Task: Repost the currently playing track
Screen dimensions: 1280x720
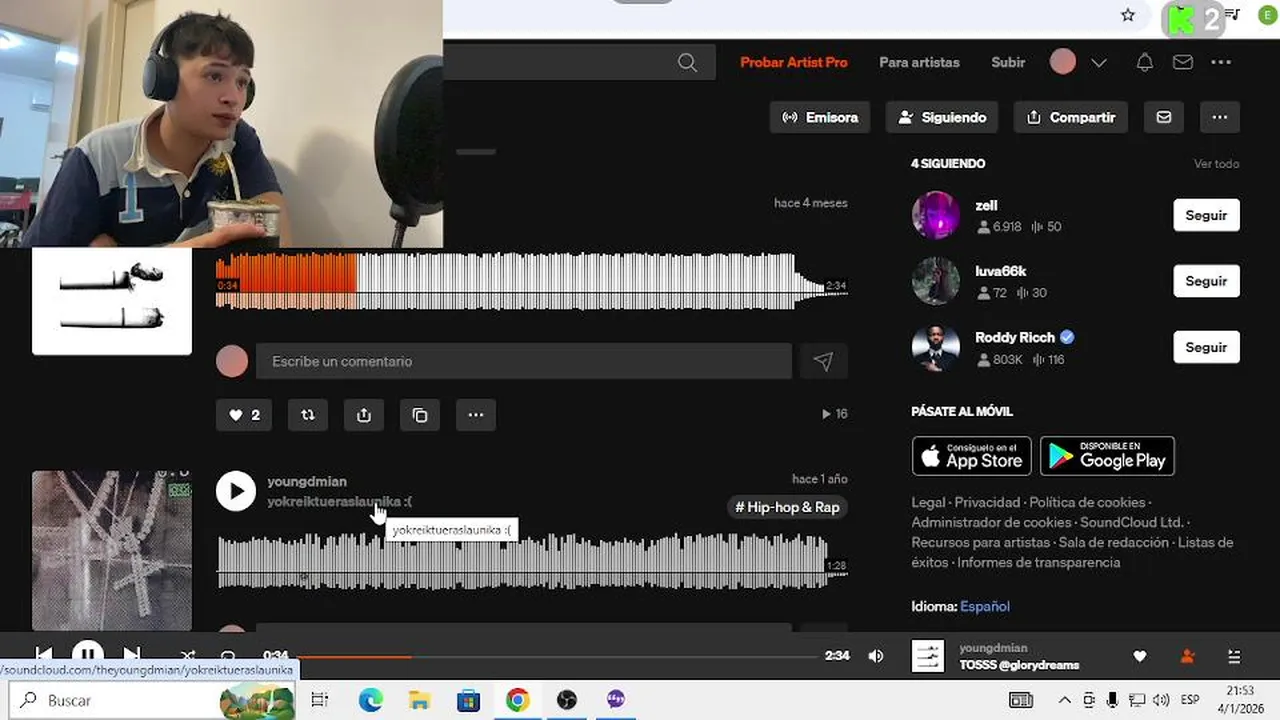Action: click(x=308, y=415)
